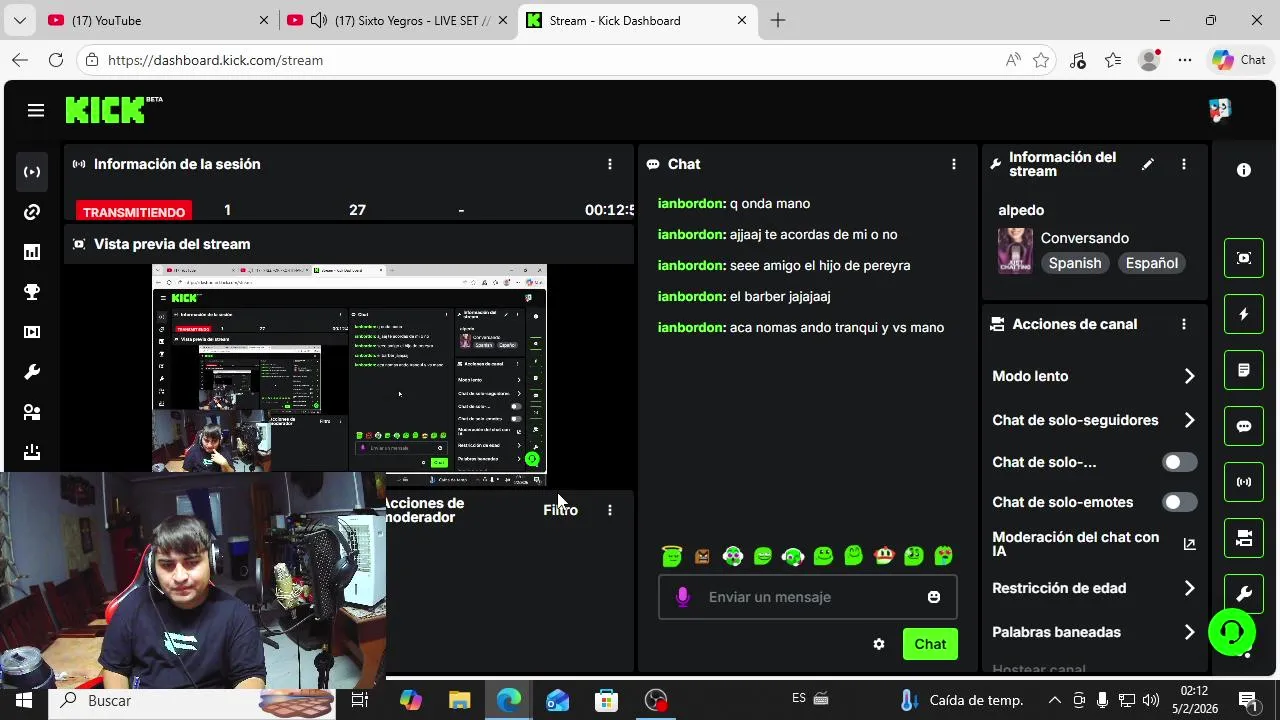Open File Explorer from the taskbar
This screenshot has height=720, width=1280.
pos(459,700)
